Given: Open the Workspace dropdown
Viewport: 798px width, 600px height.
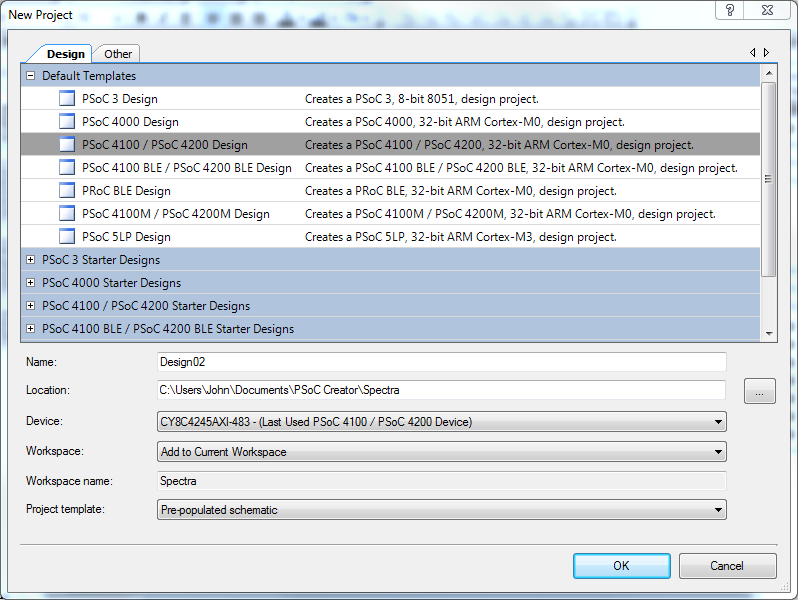Looking at the screenshot, I should pos(442,451).
